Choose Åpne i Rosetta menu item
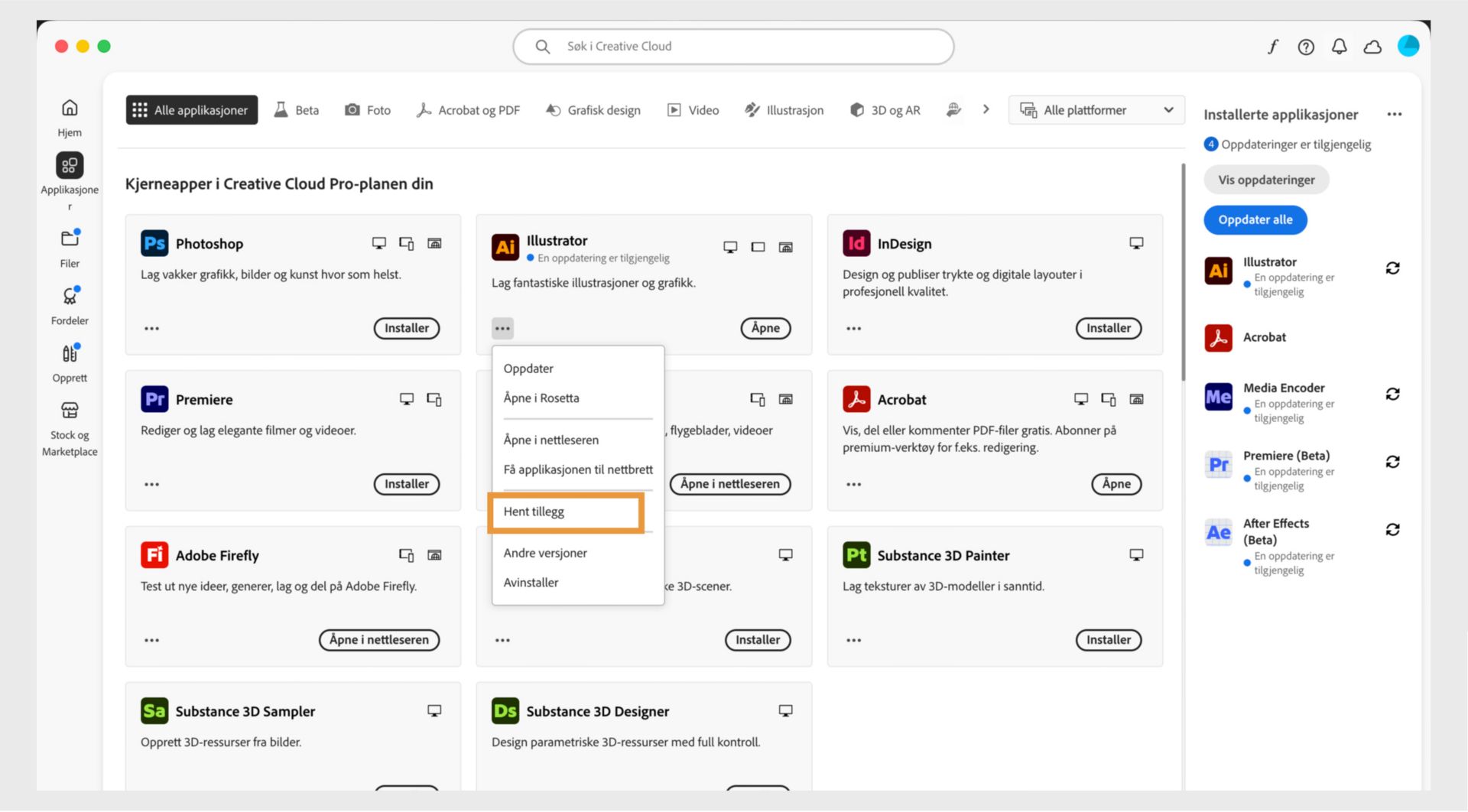1468x812 pixels. (577, 398)
